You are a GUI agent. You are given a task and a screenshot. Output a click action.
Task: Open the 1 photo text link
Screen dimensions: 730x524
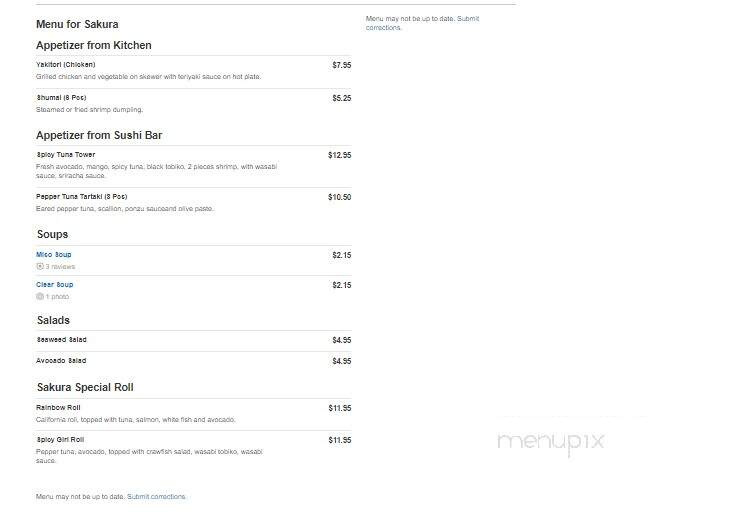click(57, 296)
